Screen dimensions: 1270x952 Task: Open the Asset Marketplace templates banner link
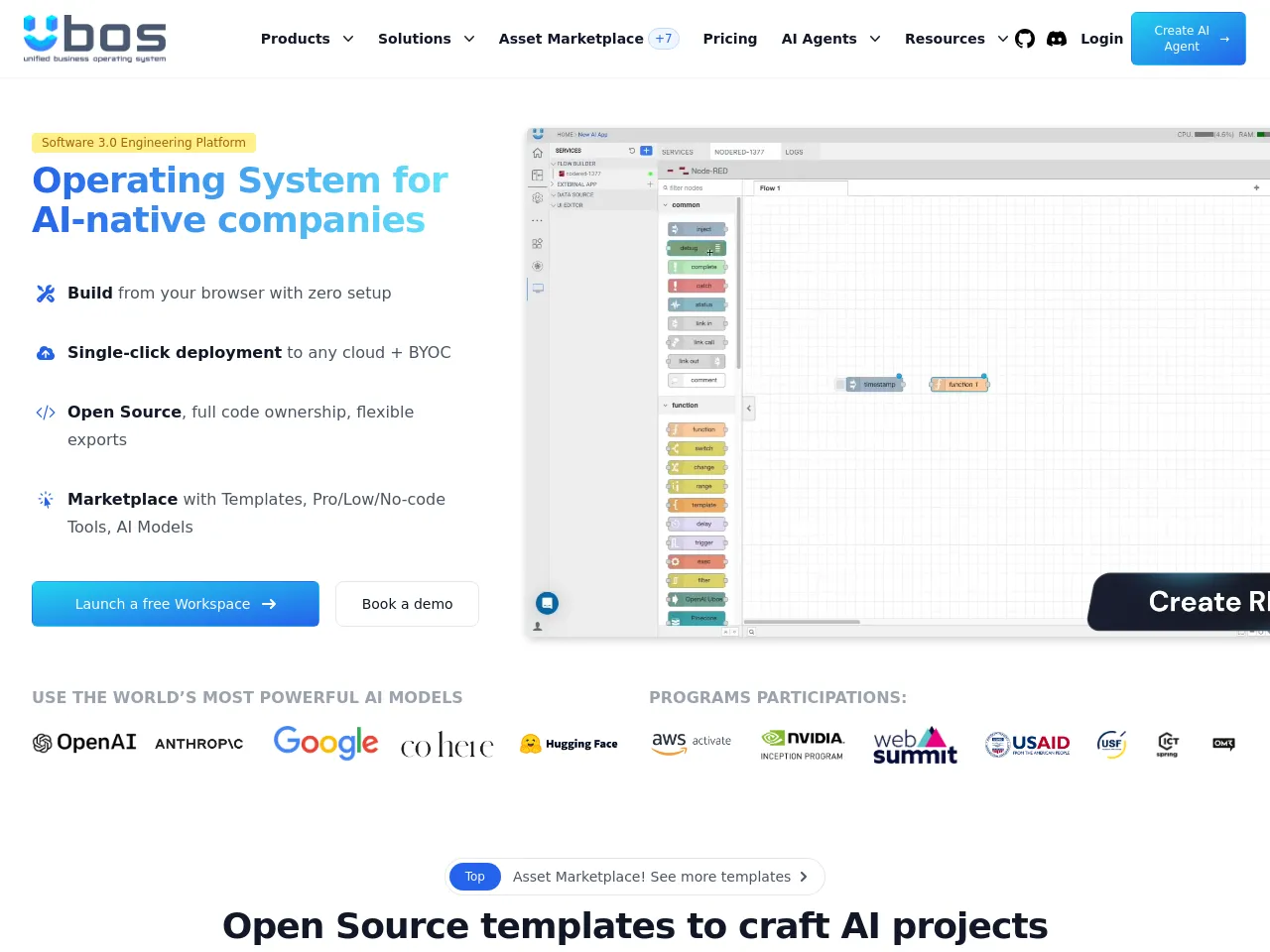(635, 877)
